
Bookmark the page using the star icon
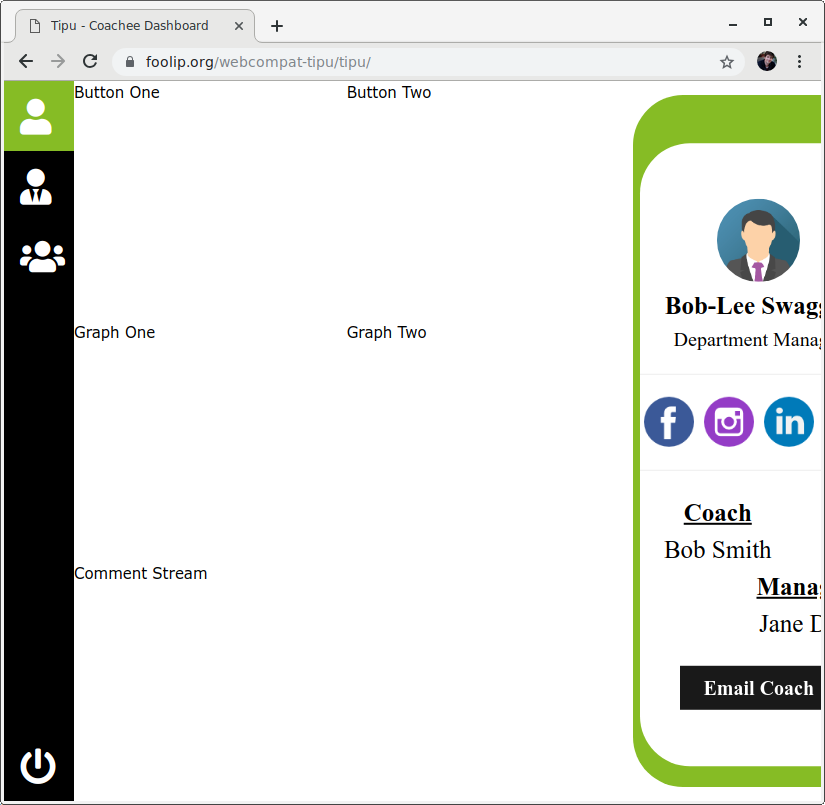point(727,61)
